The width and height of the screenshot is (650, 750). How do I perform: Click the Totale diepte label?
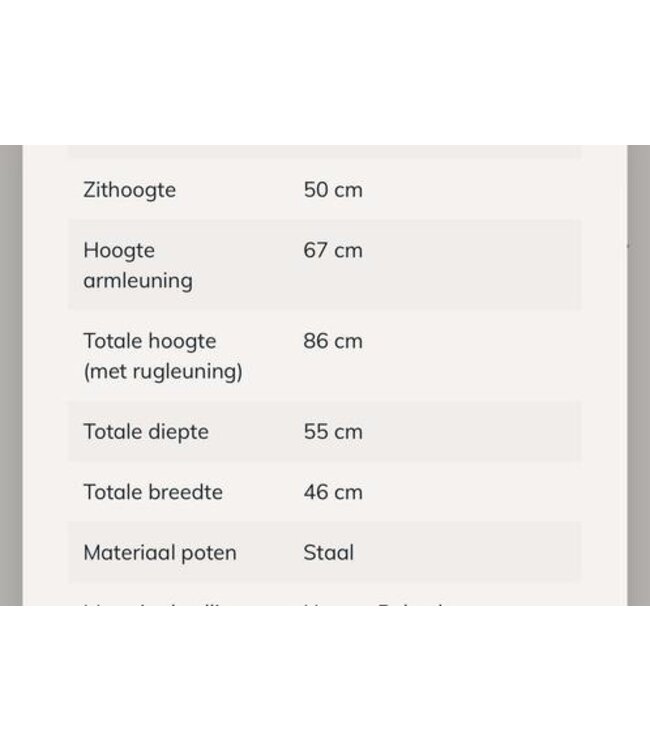point(146,432)
